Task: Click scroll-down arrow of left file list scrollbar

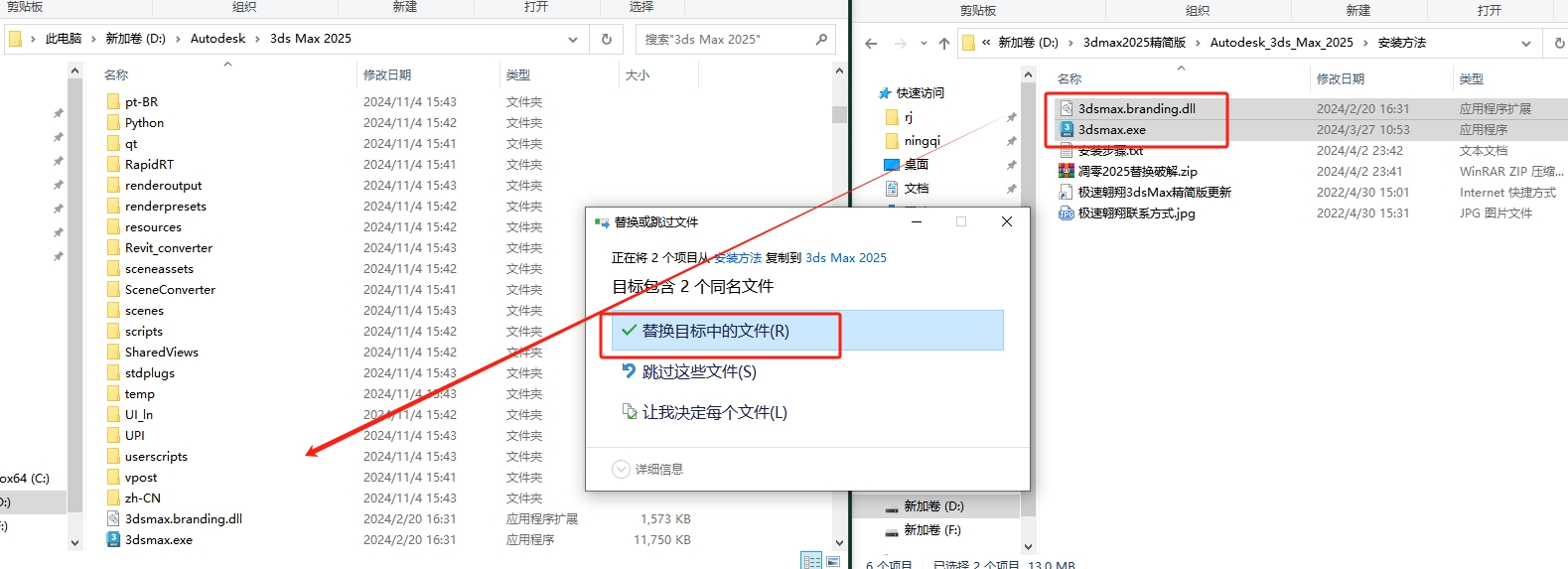Action: point(839,542)
